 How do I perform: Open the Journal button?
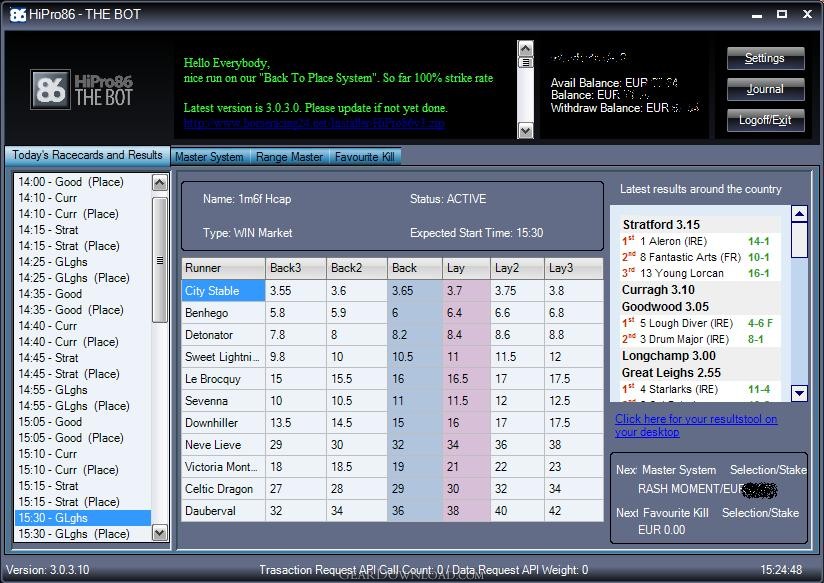[765, 89]
